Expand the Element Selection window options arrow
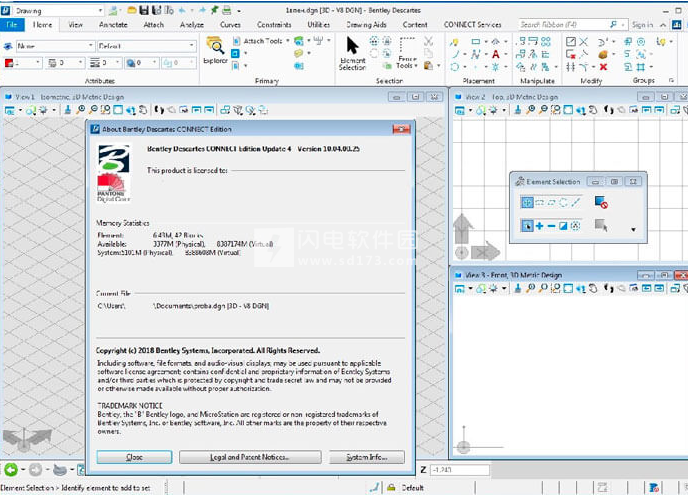This screenshot has width=688, height=495. pos(633,230)
